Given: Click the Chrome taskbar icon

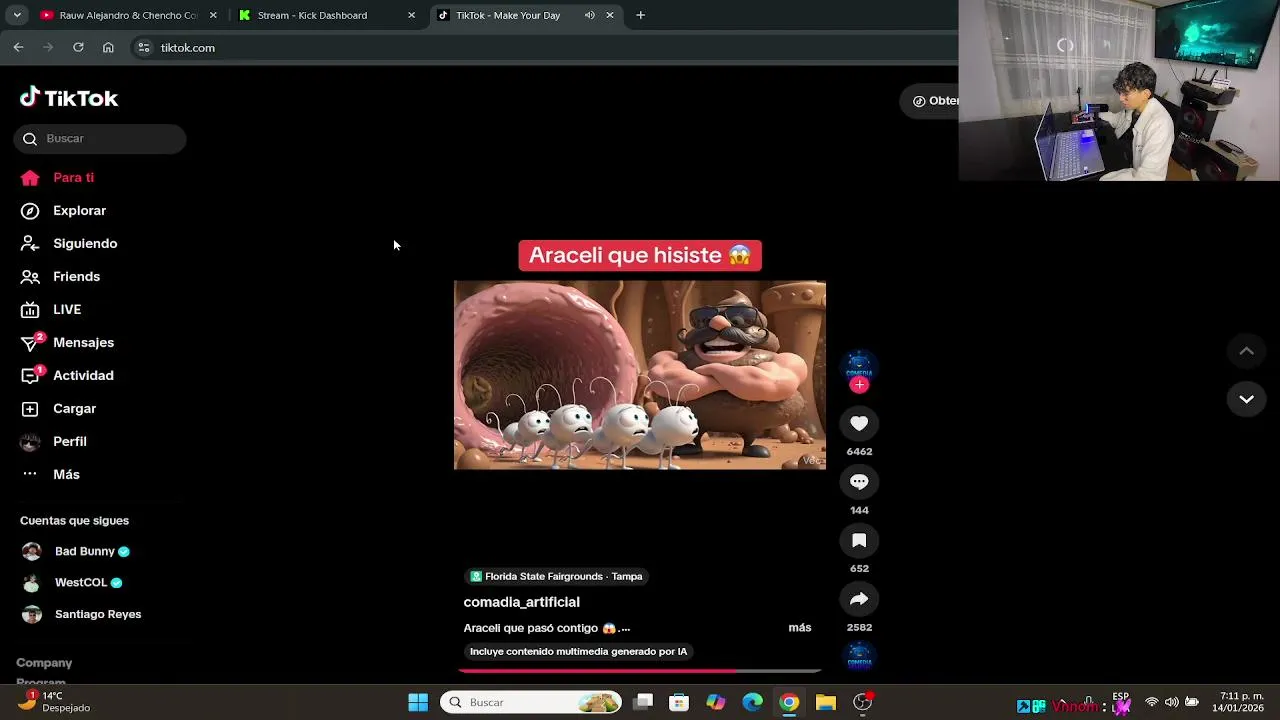Looking at the screenshot, I should pos(789,702).
